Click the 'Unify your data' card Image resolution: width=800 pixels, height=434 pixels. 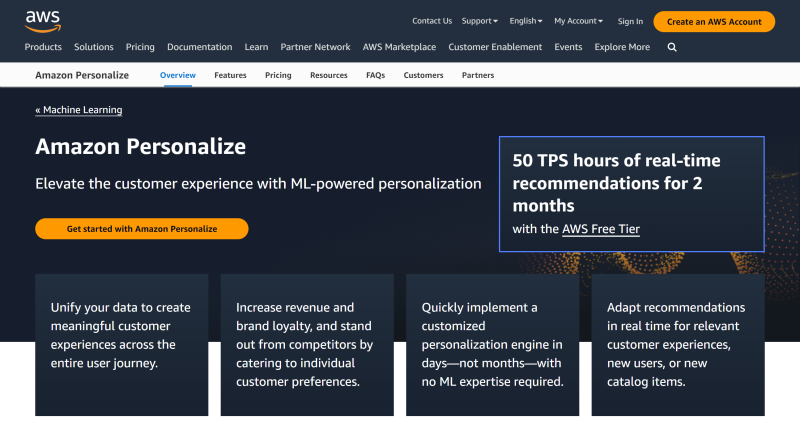pos(121,345)
